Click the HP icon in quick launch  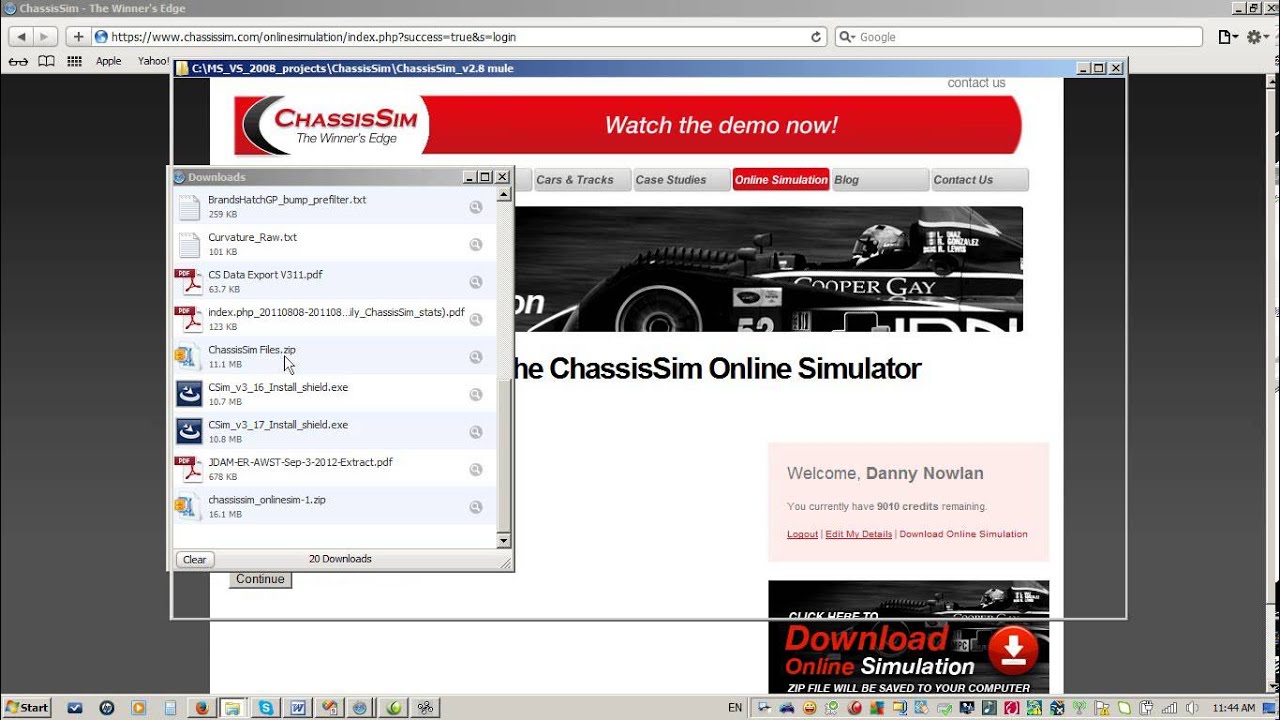tap(106, 707)
